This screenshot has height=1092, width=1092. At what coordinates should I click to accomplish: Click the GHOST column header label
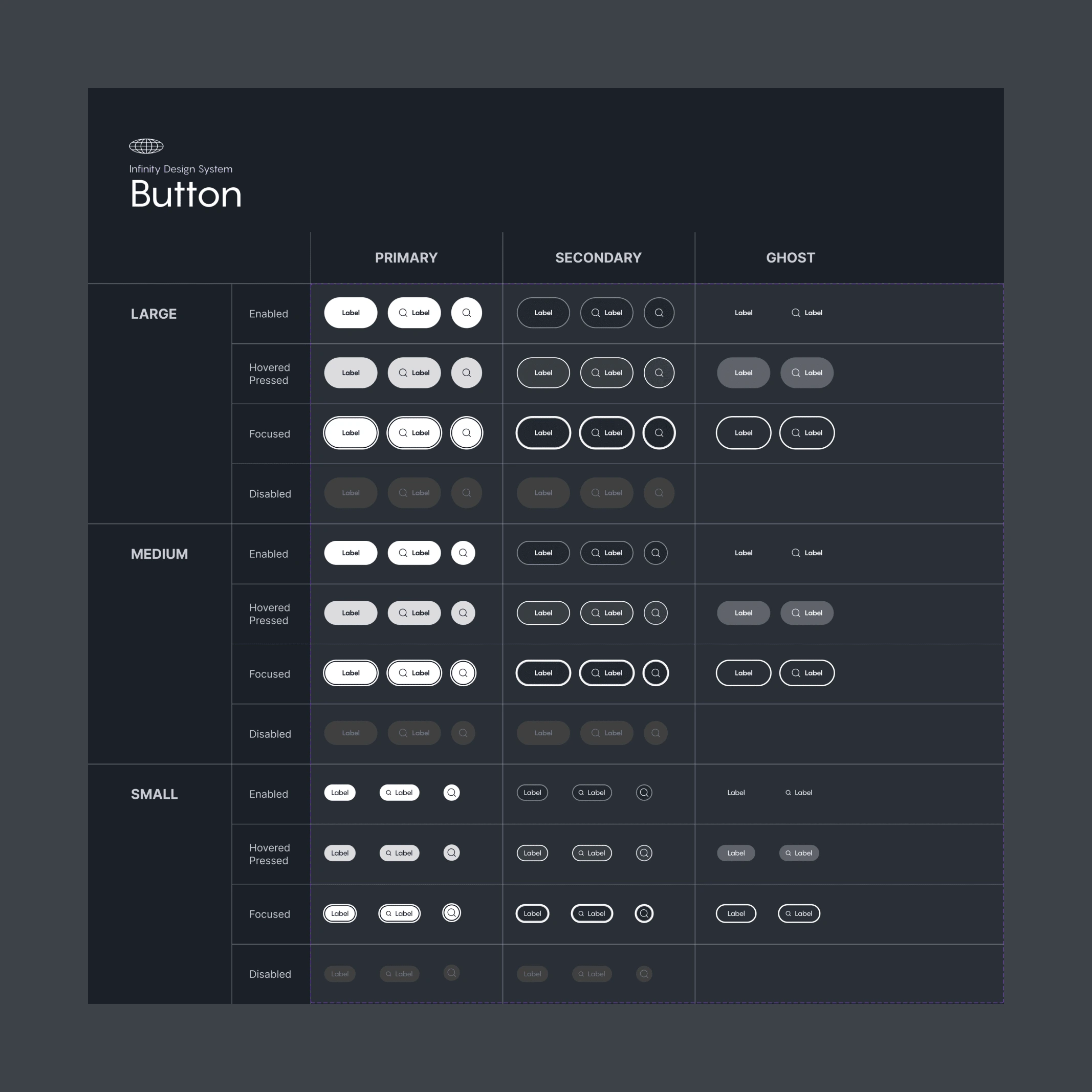click(x=790, y=257)
